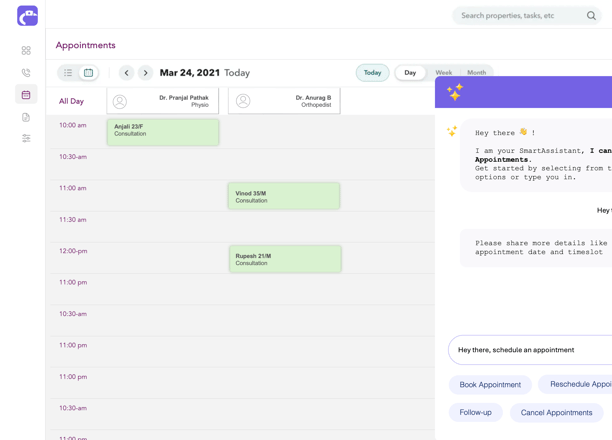Click the search magnifier icon

(x=591, y=16)
